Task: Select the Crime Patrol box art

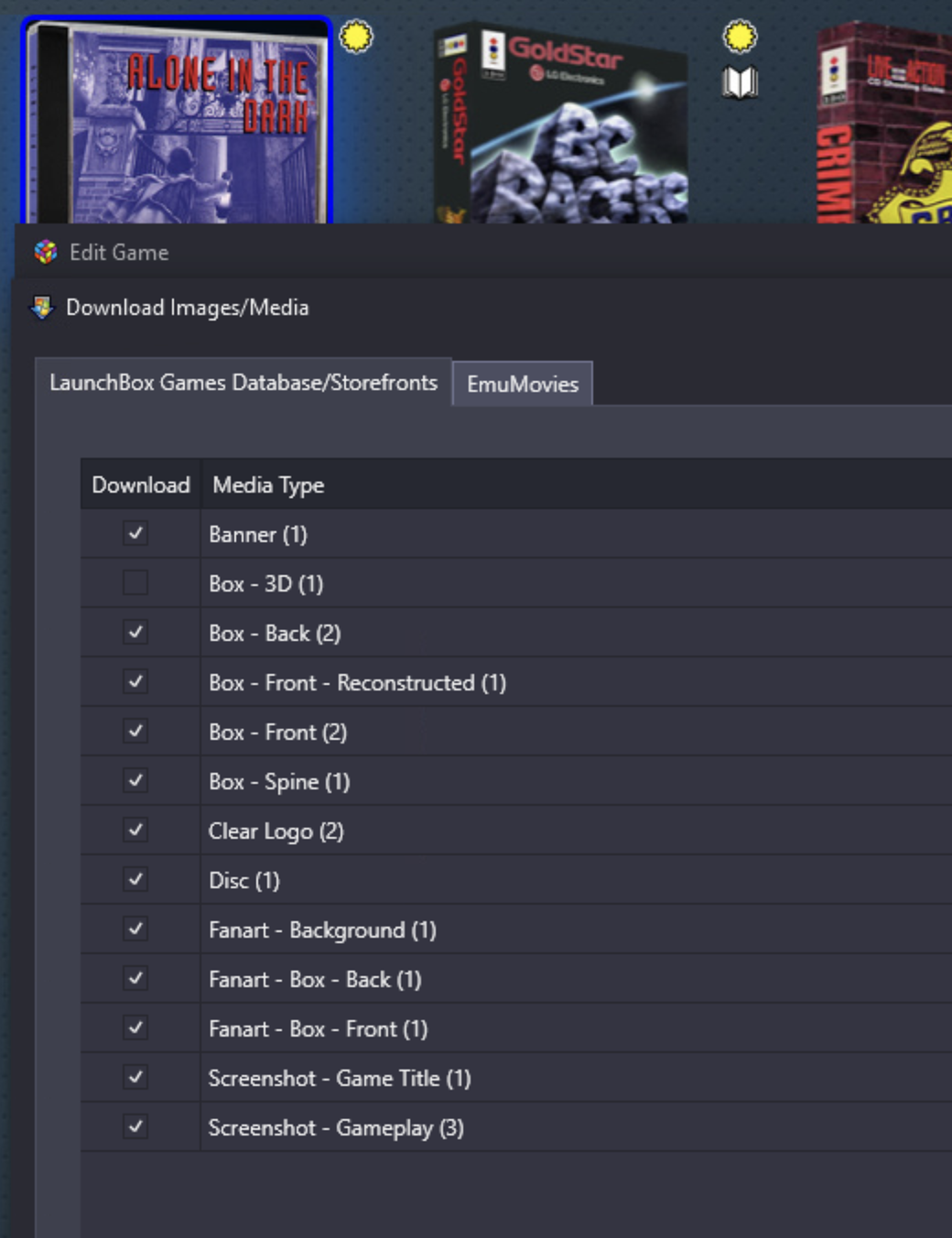Action: pyautogui.click(x=884, y=124)
